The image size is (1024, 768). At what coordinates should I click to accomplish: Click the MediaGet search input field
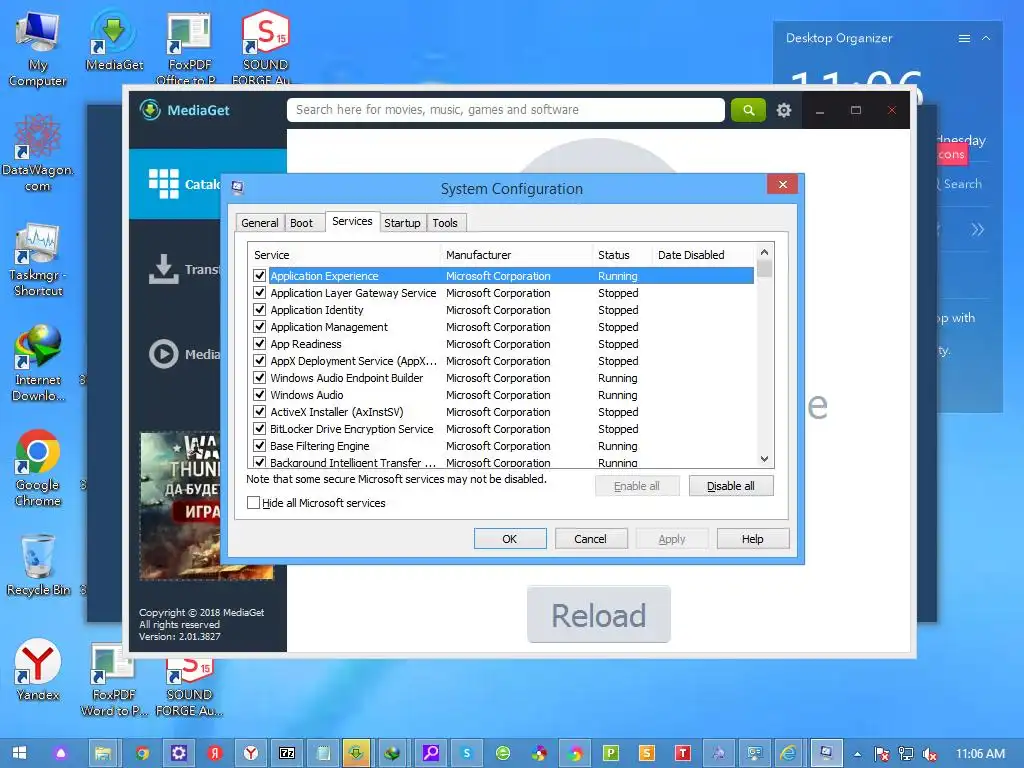(x=505, y=110)
